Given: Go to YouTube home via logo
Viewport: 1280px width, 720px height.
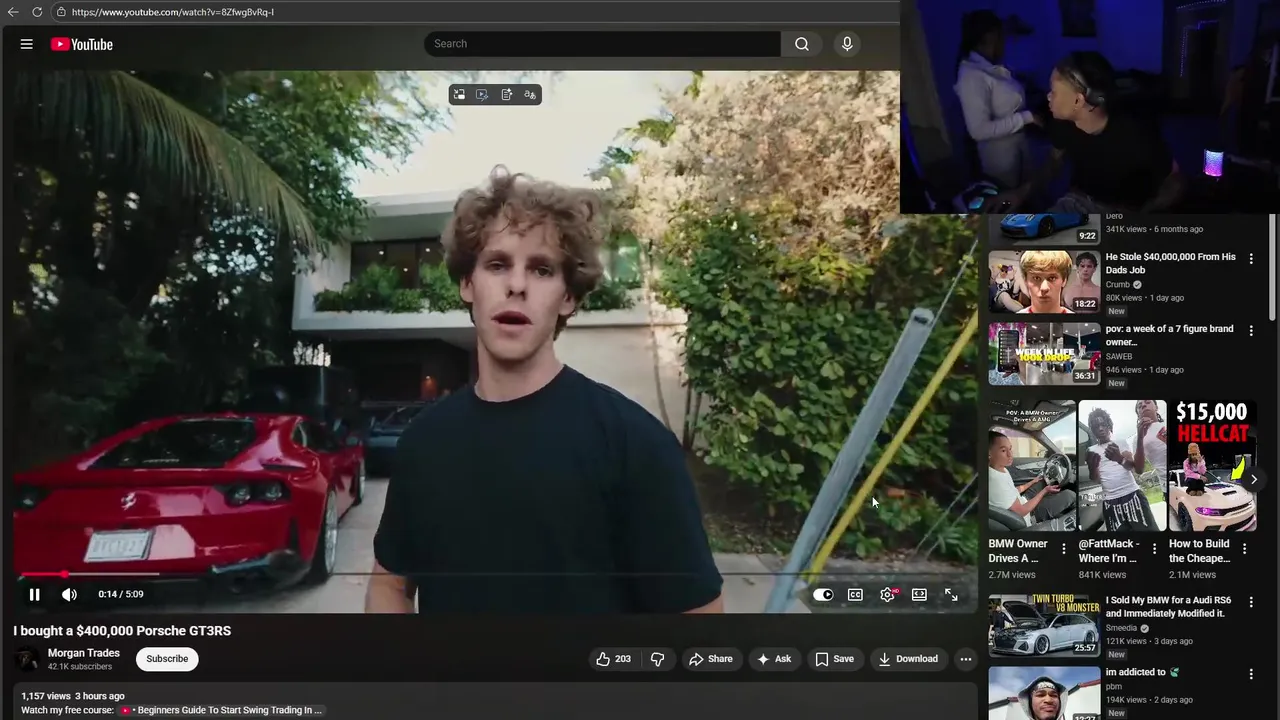Looking at the screenshot, I should tap(82, 44).
